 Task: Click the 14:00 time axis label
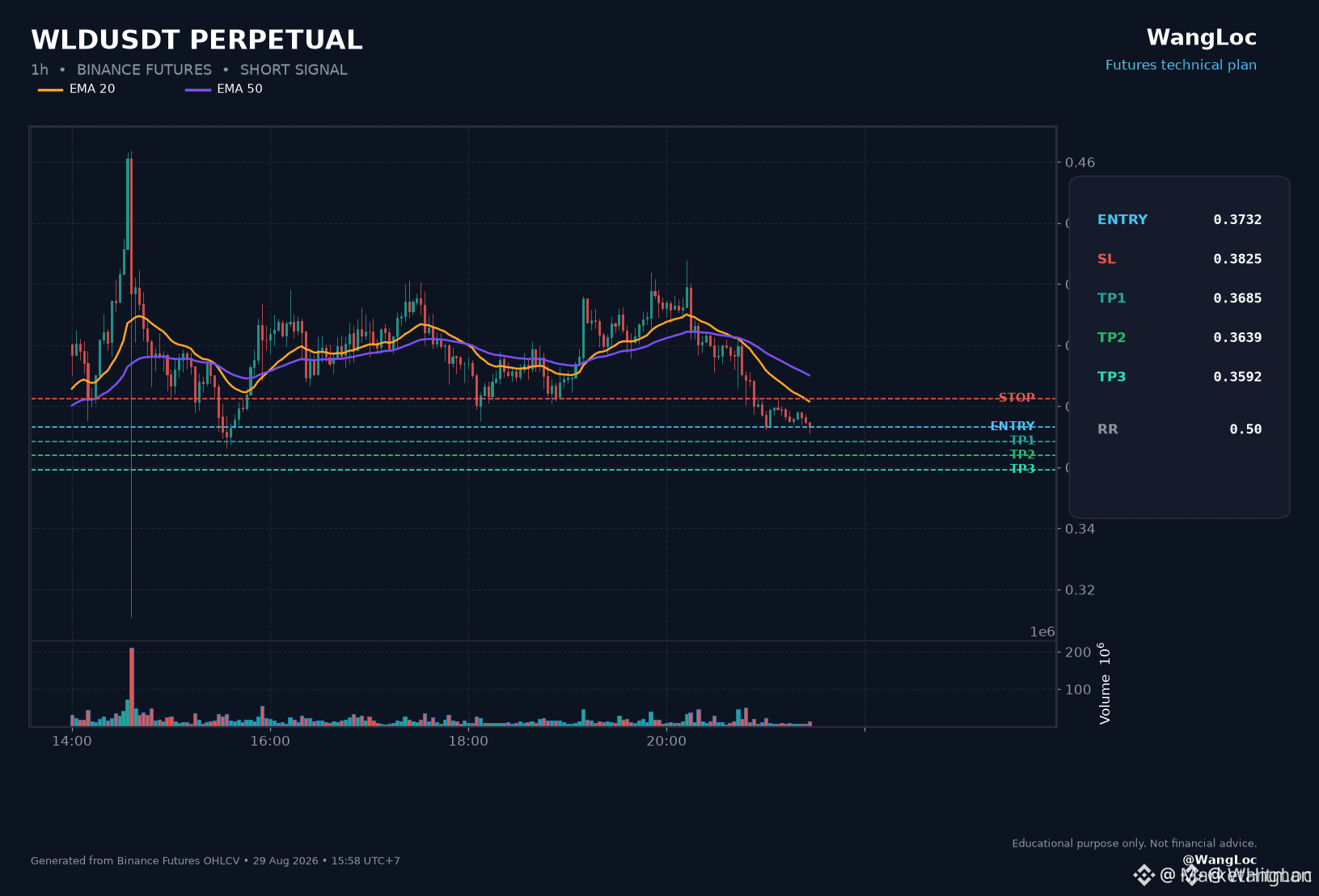tap(72, 741)
